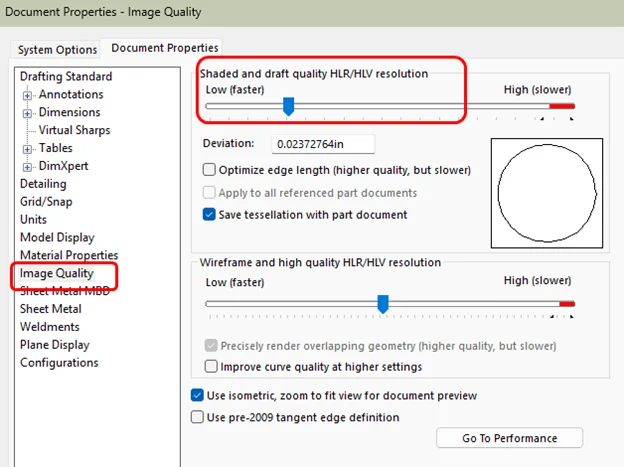Select Material Properties in the list

point(69,256)
